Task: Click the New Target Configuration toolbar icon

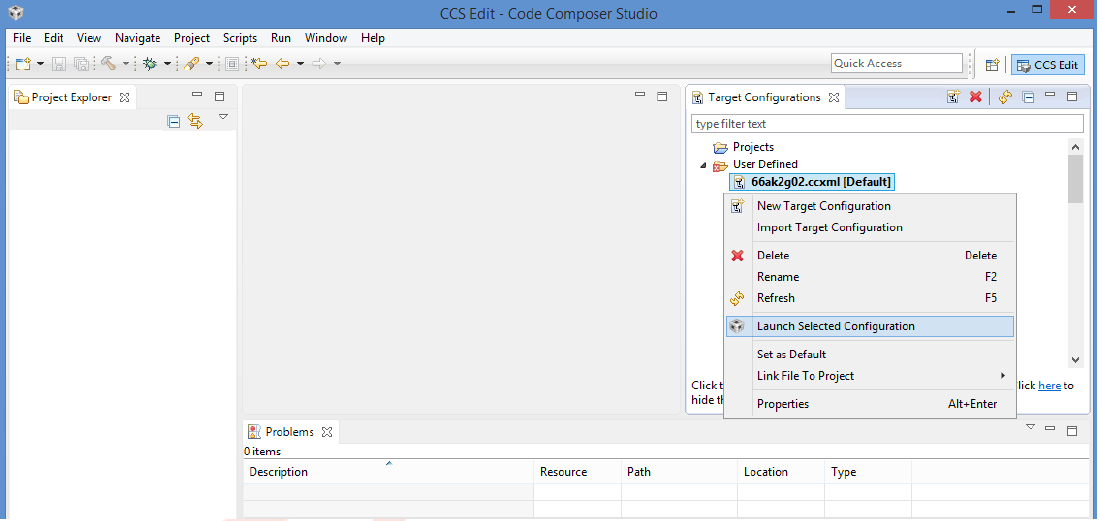Action: [x=954, y=97]
